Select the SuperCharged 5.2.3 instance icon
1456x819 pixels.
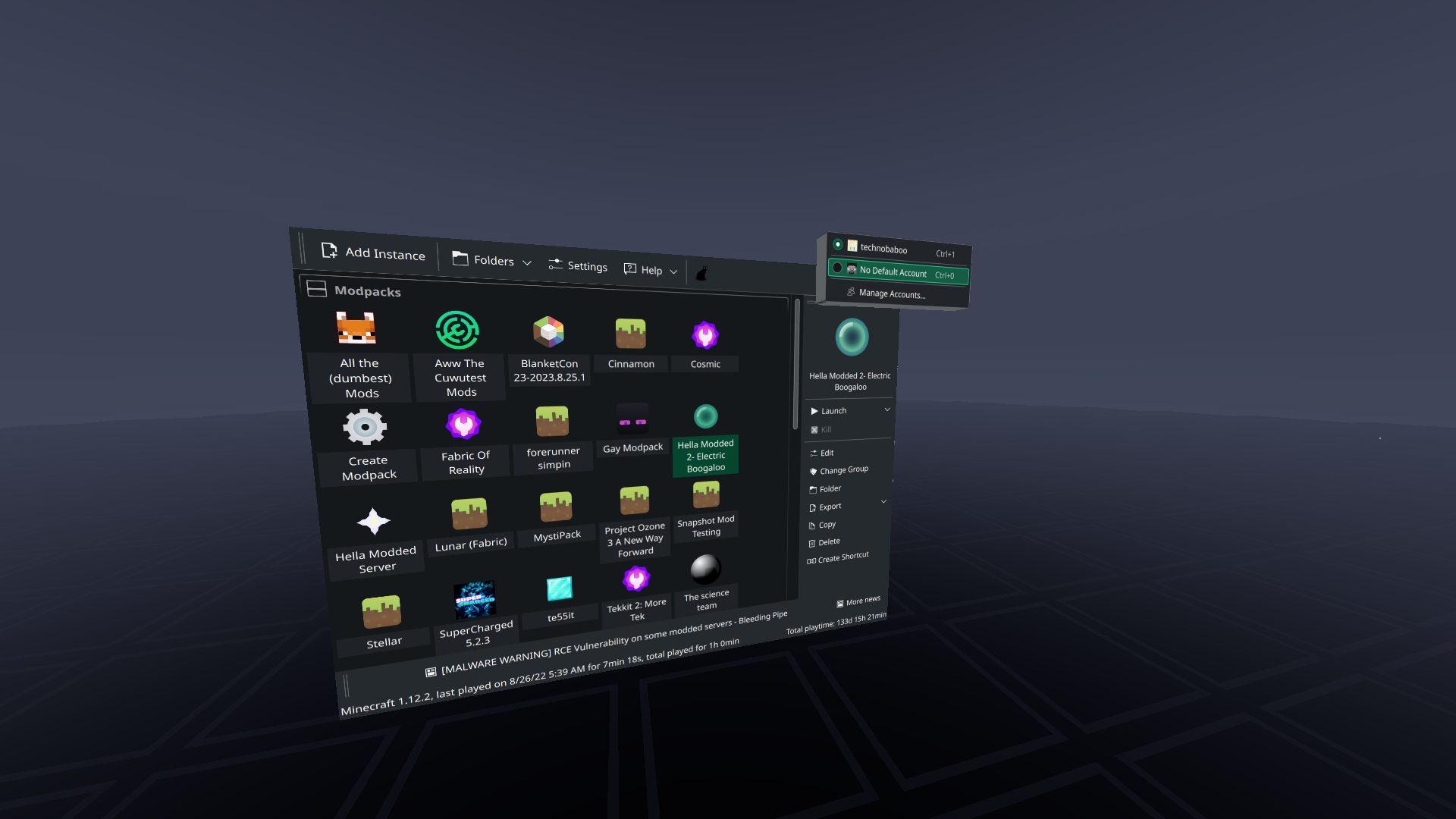[x=475, y=599]
